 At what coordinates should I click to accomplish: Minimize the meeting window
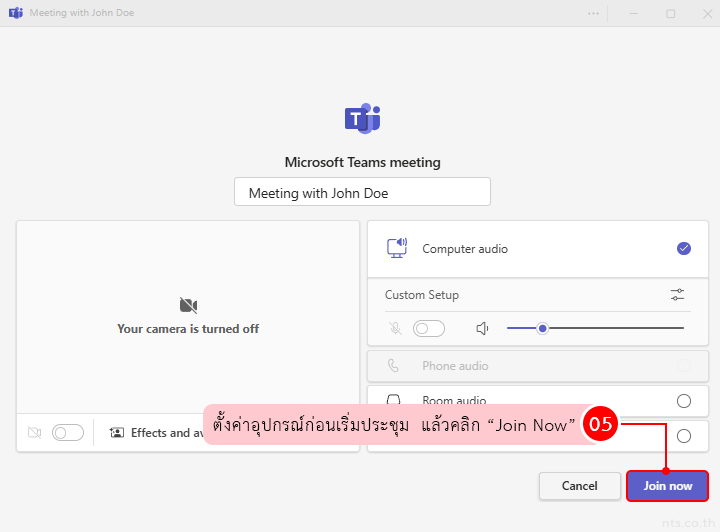[x=634, y=13]
